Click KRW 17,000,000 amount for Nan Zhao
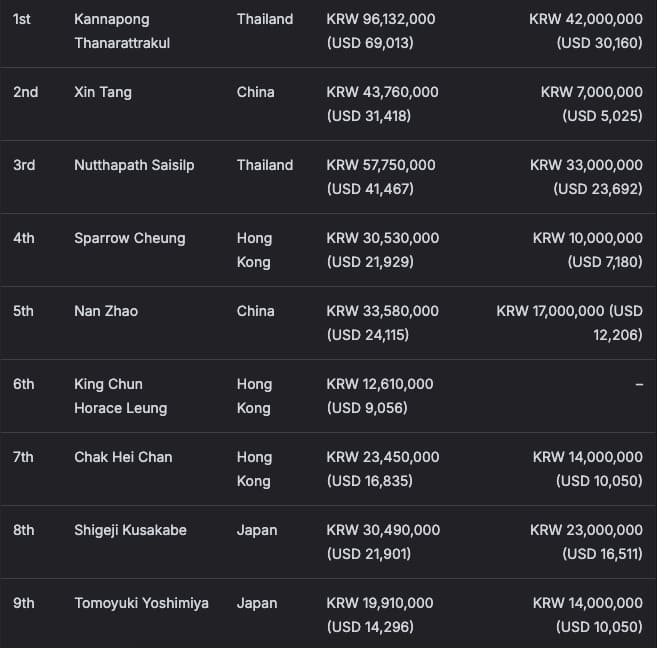The width and height of the screenshot is (657, 648). coord(570,311)
